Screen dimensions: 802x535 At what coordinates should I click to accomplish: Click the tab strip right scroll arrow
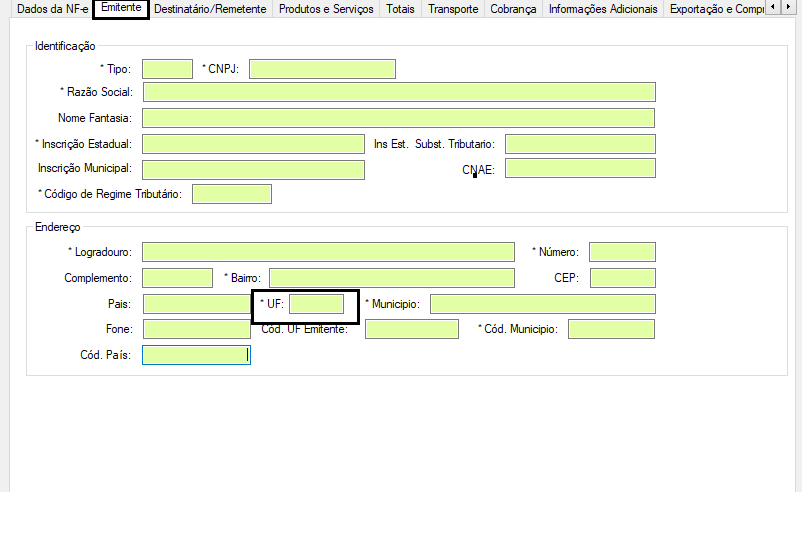788,7
